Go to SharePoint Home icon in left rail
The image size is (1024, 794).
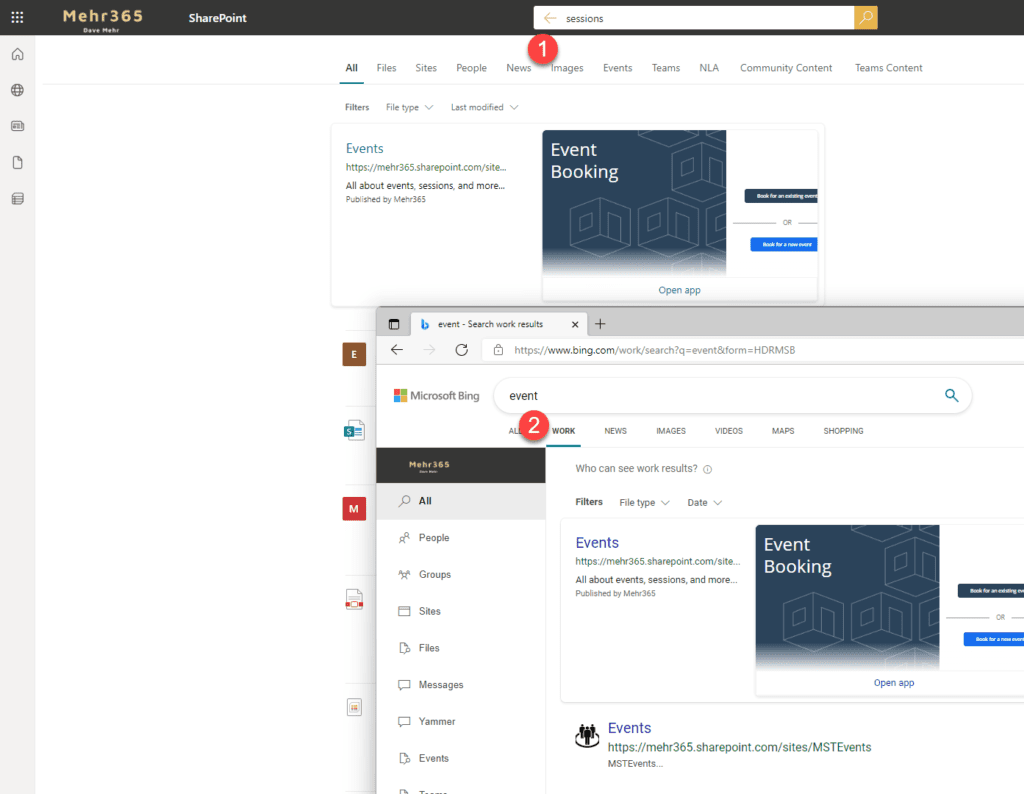[x=18, y=54]
